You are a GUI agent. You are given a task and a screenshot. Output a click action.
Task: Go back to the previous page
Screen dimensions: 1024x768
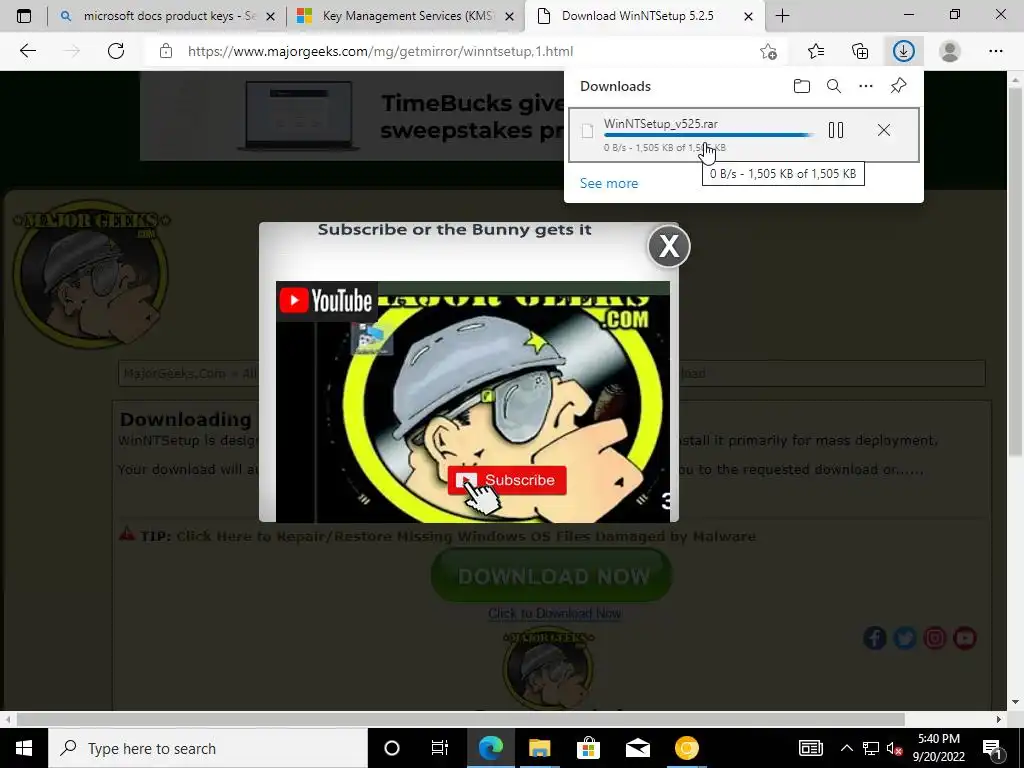click(x=27, y=51)
